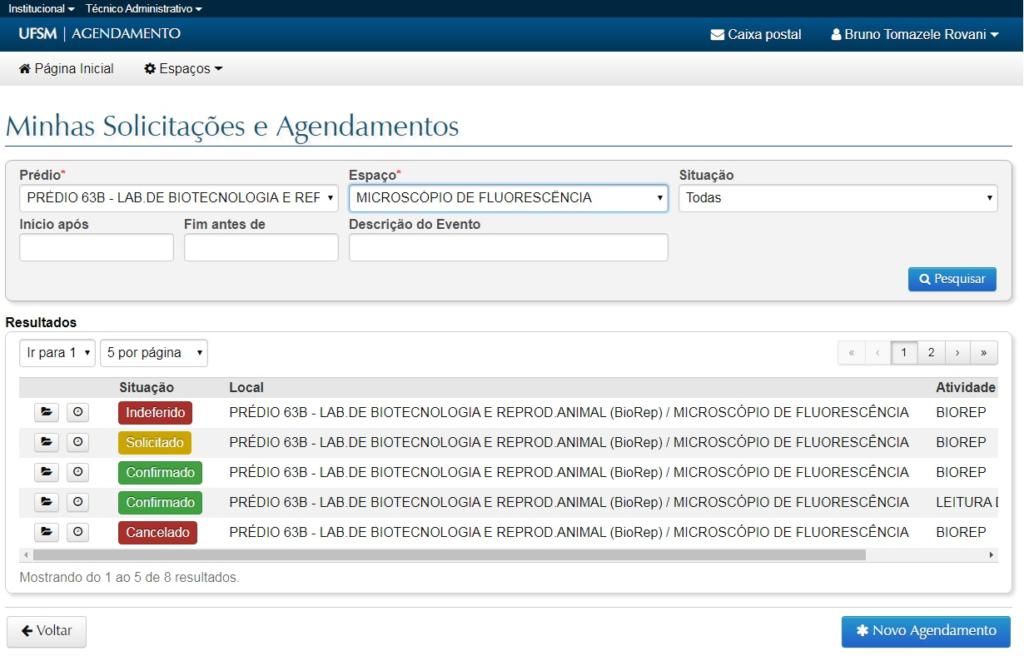This screenshot has height=666, width=1024.
Task: Open folder icon in the Solicitado row
Action: coord(47,442)
